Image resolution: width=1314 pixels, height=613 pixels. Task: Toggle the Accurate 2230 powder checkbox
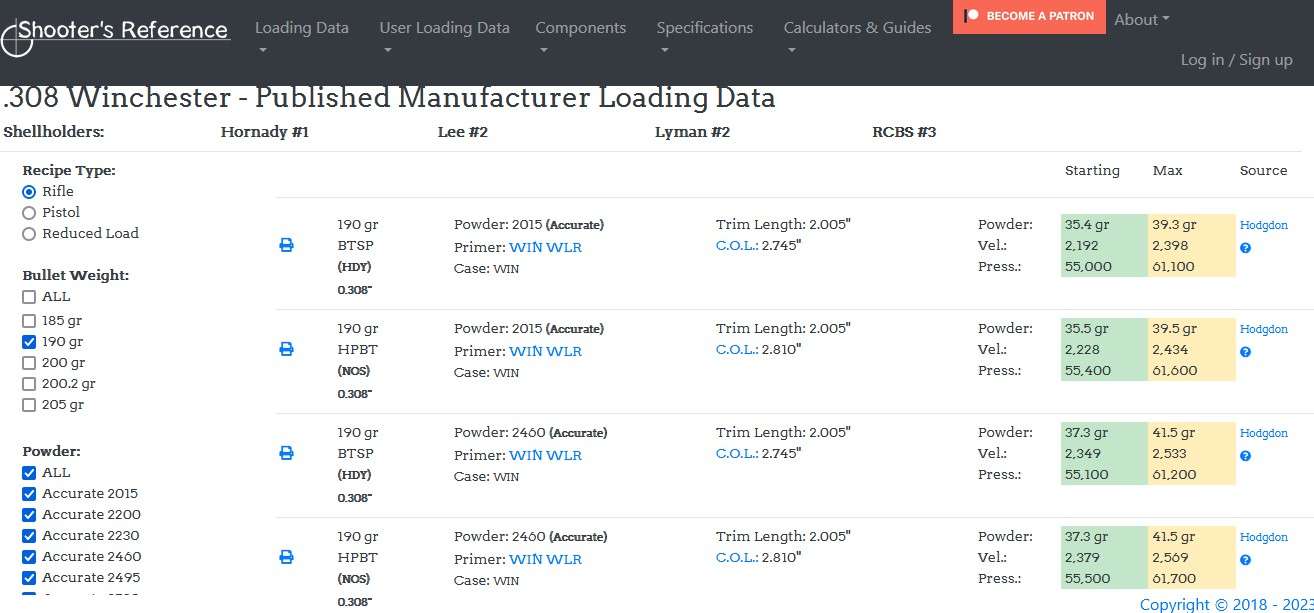click(29, 535)
